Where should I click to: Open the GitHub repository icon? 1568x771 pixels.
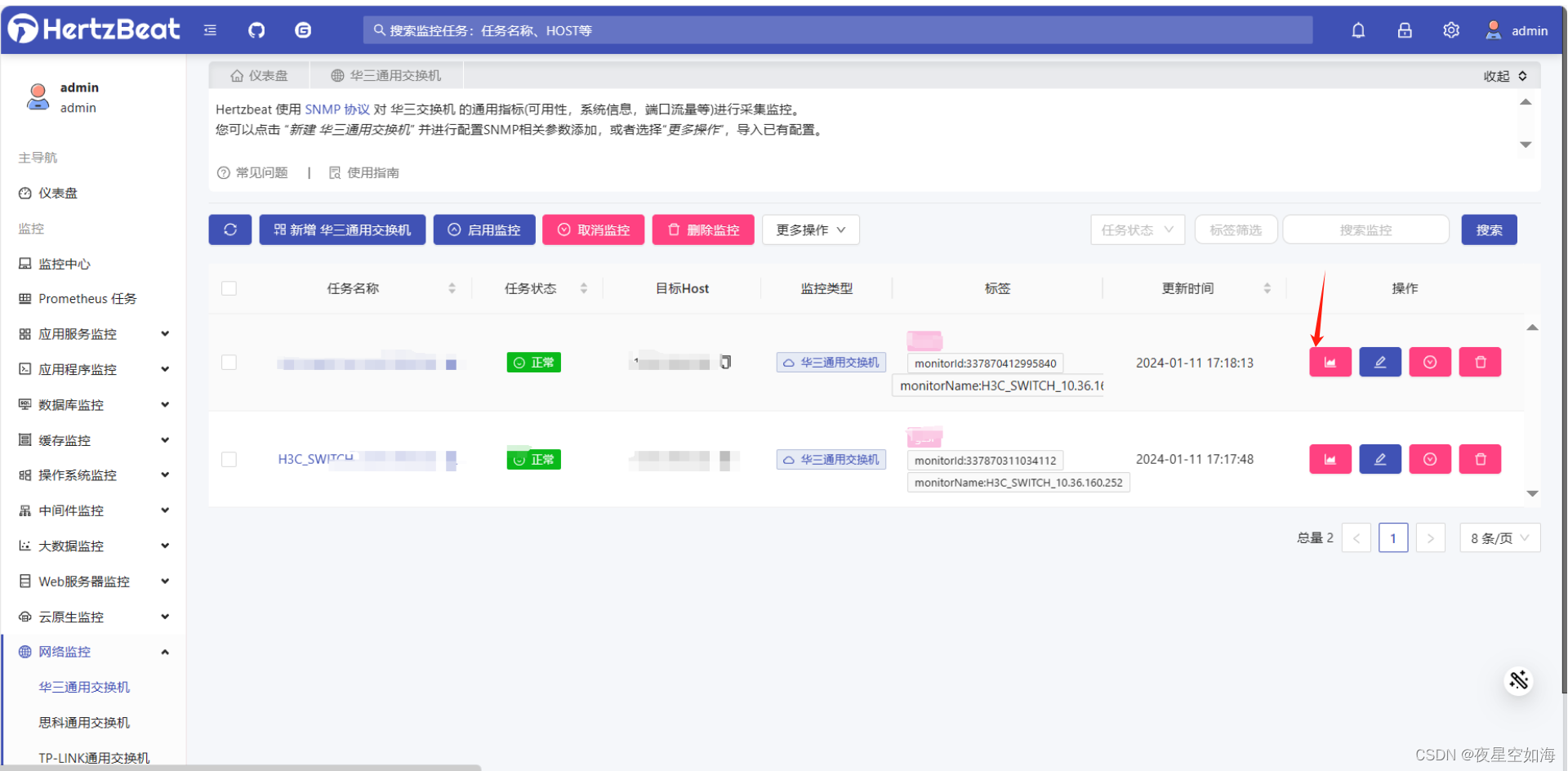256,29
